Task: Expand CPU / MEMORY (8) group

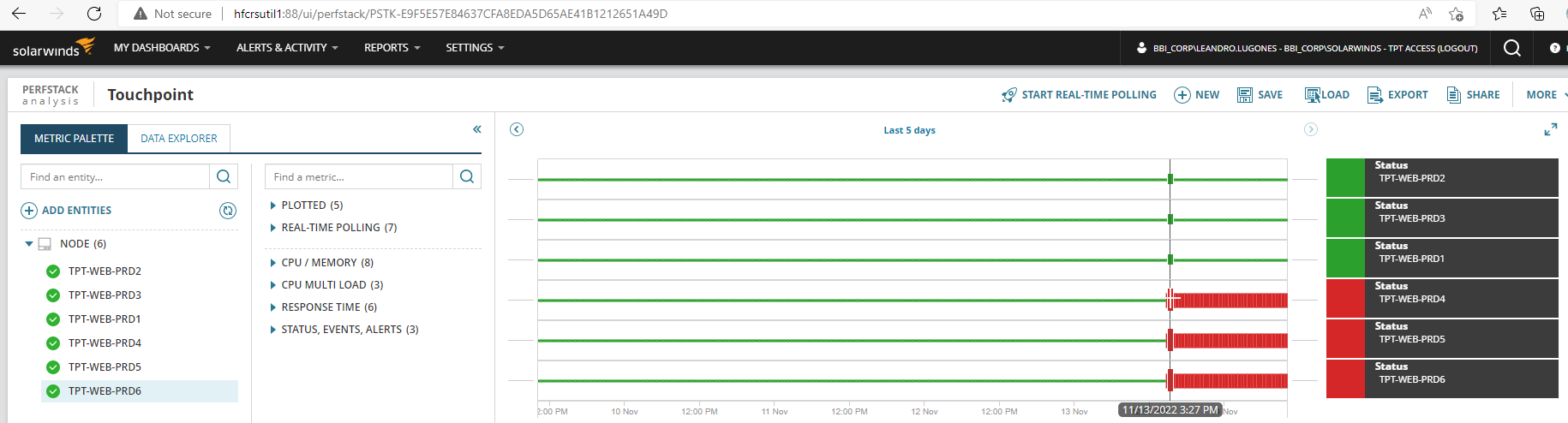Action: tap(272, 263)
